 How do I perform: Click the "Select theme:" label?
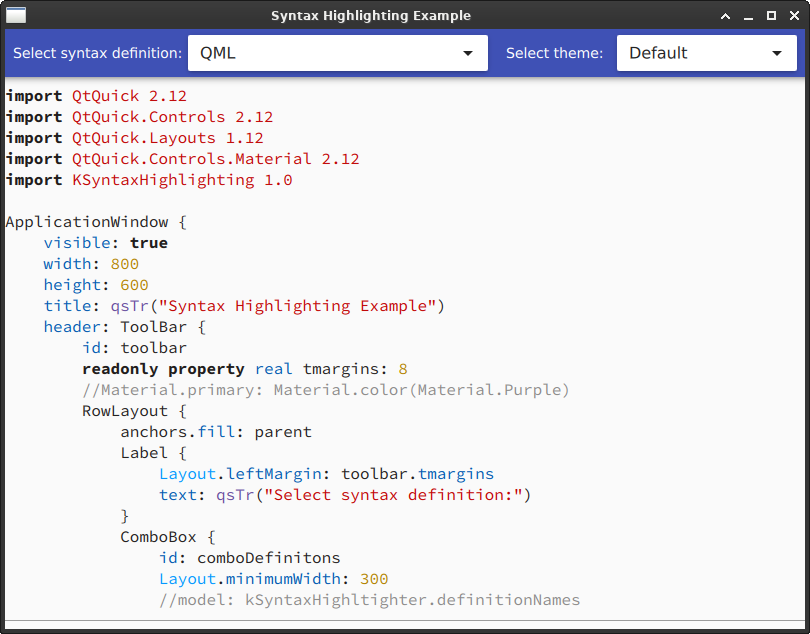tap(553, 52)
